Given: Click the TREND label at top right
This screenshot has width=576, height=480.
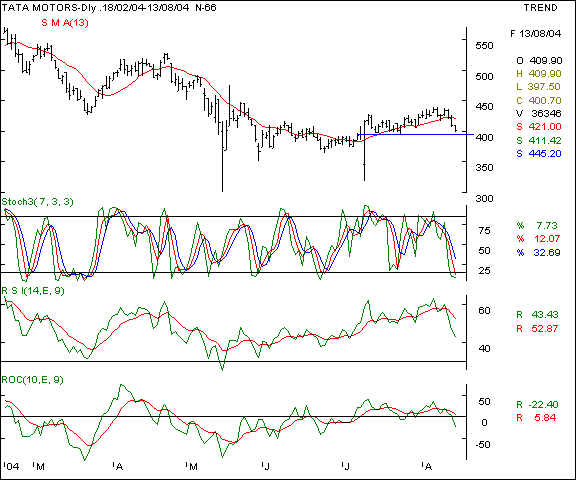Looking at the screenshot, I should click(x=540, y=8).
